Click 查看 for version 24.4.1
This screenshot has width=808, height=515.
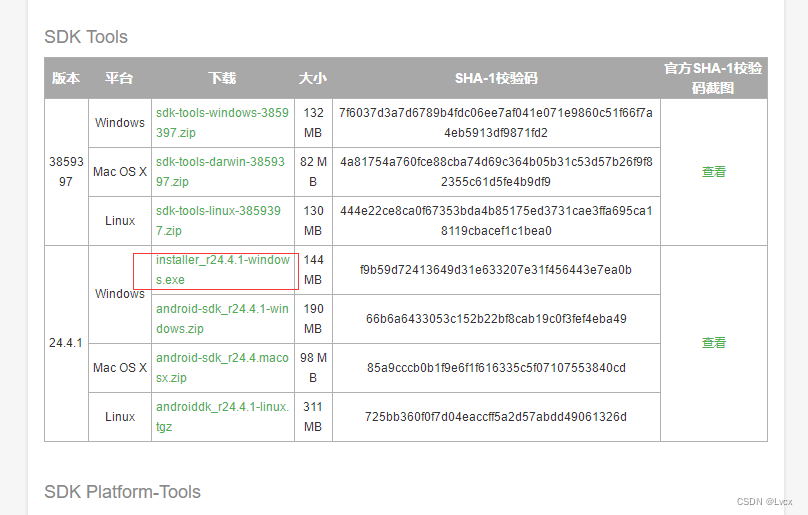[x=714, y=343]
